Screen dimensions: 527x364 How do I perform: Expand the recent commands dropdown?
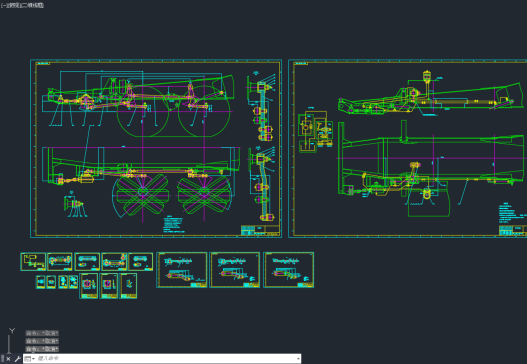30,359
